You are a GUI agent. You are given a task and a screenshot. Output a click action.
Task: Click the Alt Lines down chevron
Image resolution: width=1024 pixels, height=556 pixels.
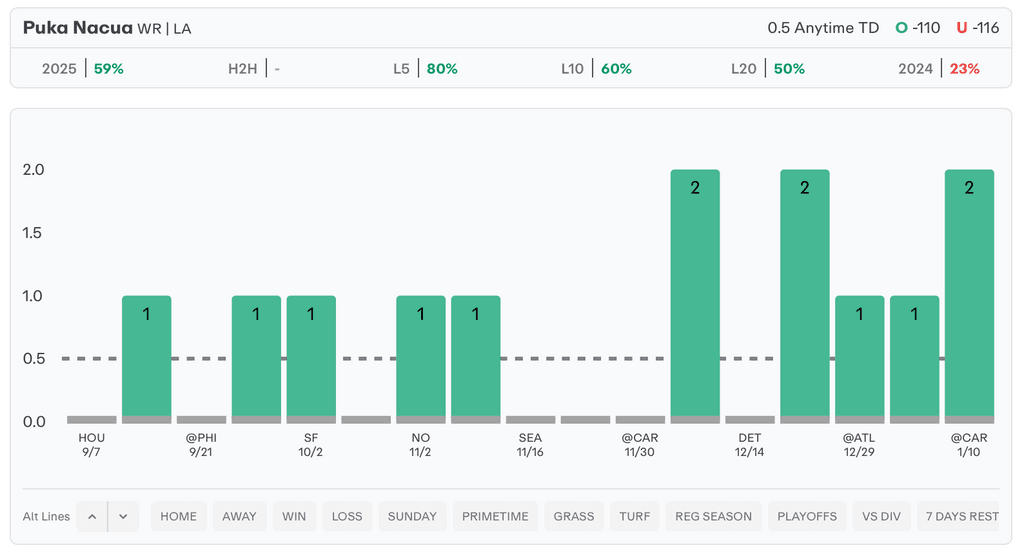(123, 516)
